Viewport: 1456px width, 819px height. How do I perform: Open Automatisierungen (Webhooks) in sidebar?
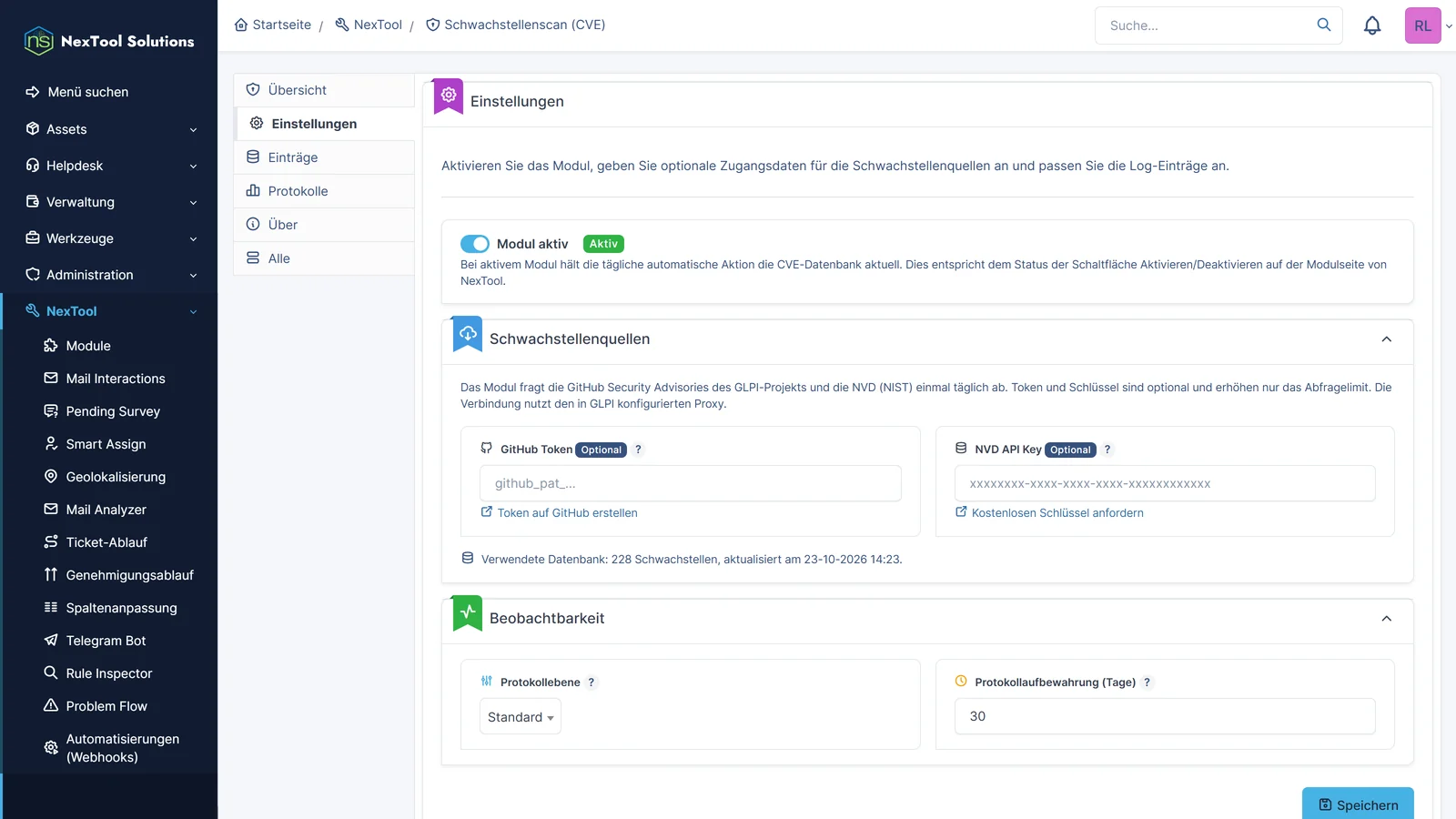[122, 748]
